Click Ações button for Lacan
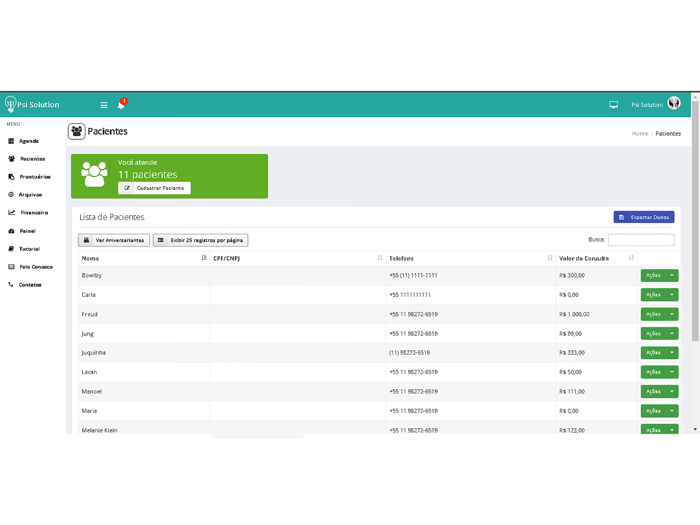Screen dimensions: 700x525 653,372
